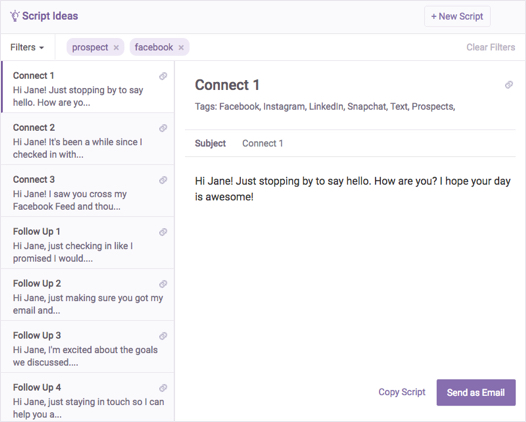Click link icon in Connect 1 detail header
Screen dimensions: 526x422
[509, 85]
